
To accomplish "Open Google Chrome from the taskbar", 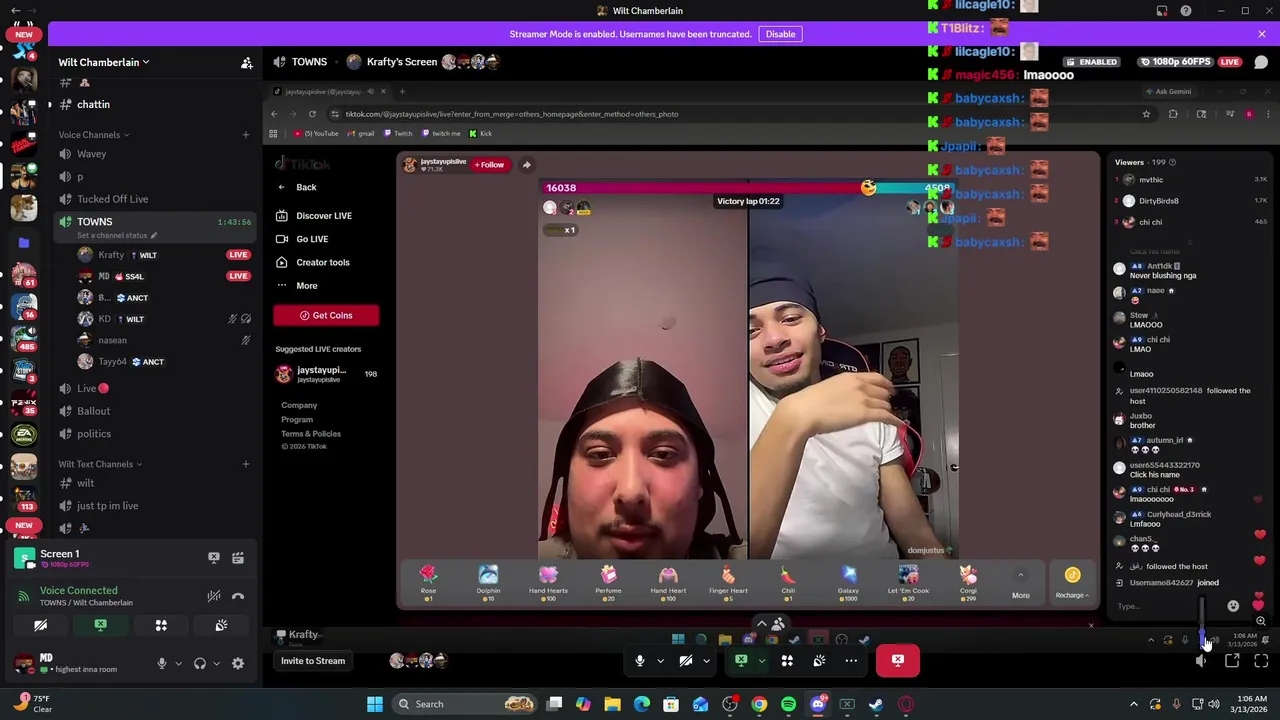I will point(759,704).
